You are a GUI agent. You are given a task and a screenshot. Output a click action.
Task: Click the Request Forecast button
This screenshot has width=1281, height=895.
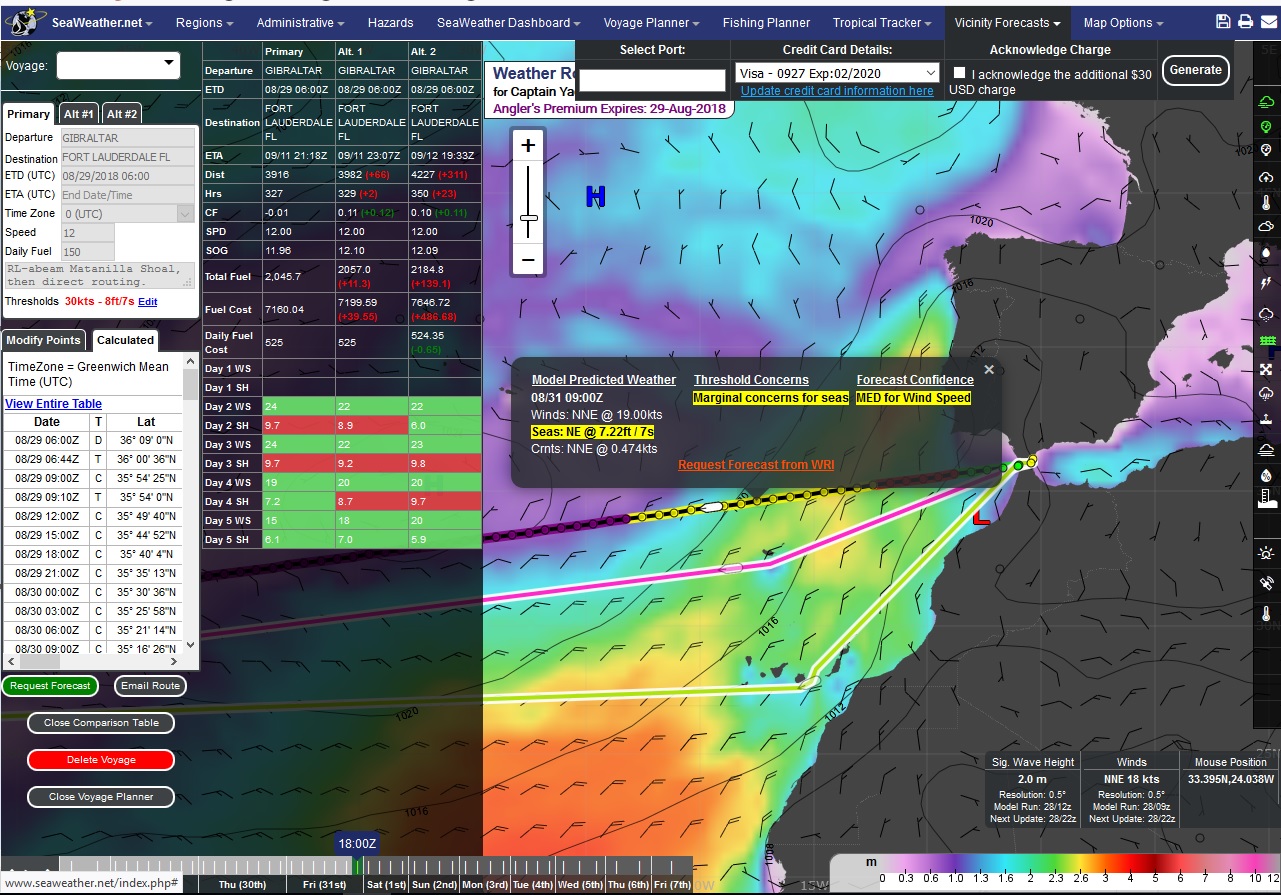pos(50,686)
